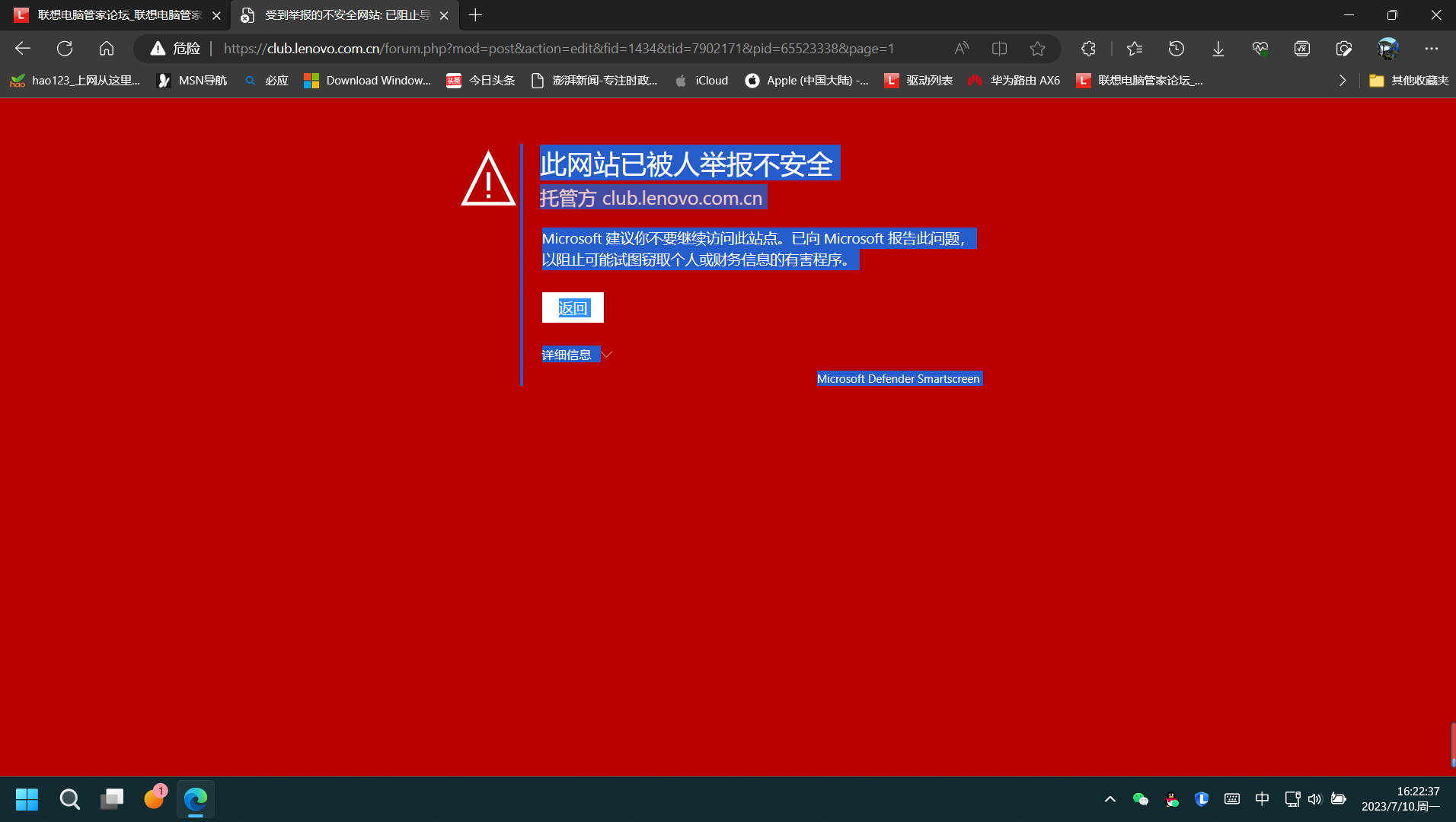This screenshot has width=1456, height=822.
Task: Open Settings and more menu
Action: [1432, 49]
